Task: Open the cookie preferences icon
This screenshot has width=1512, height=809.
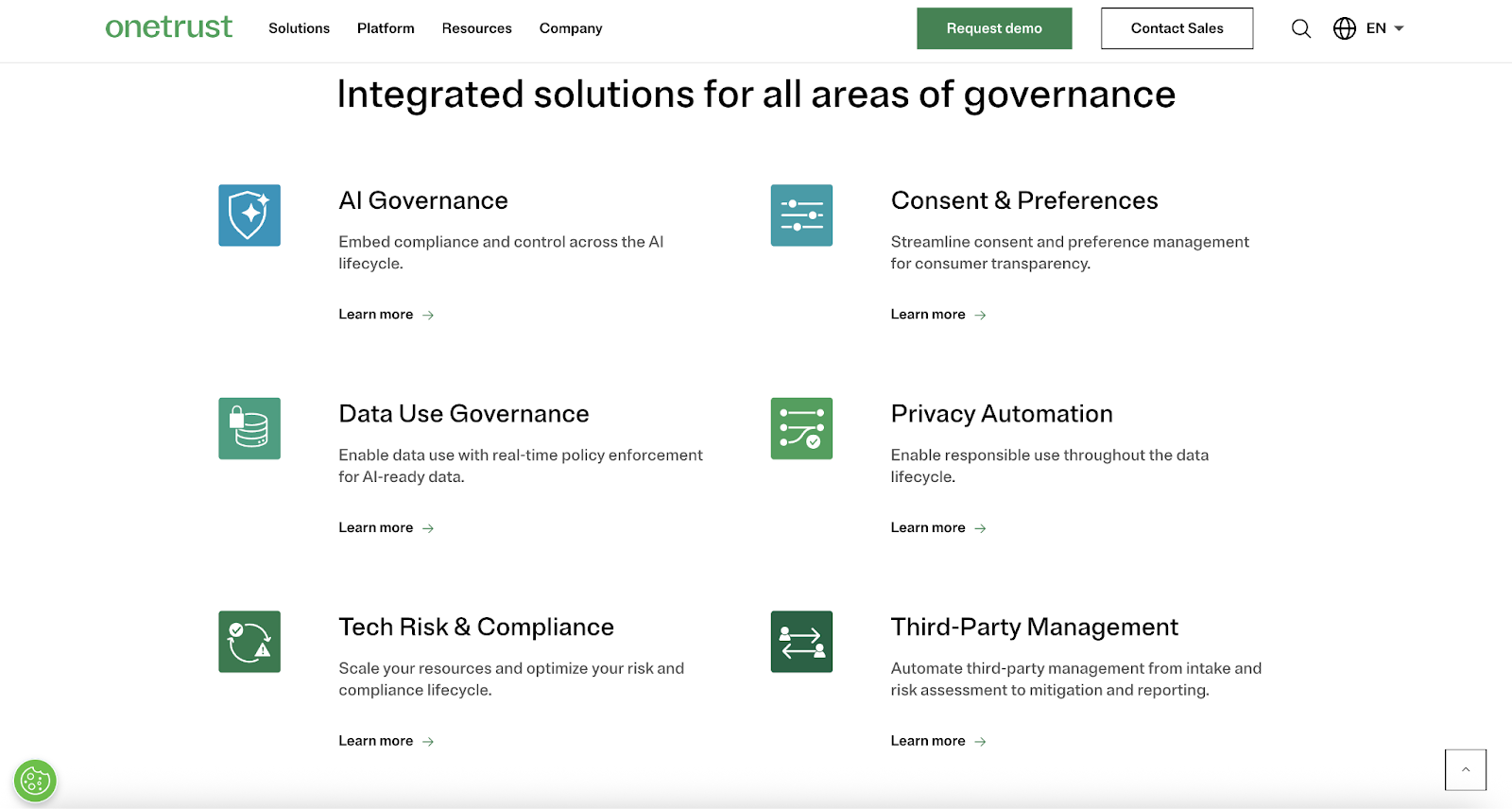Action: point(36,781)
